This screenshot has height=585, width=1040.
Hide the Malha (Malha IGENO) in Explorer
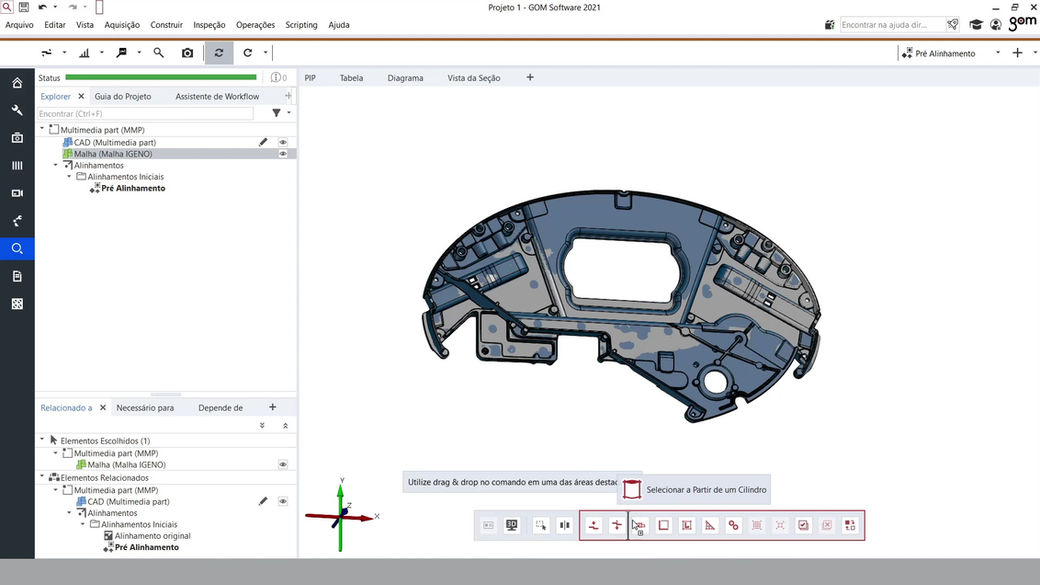coord(283,154)
